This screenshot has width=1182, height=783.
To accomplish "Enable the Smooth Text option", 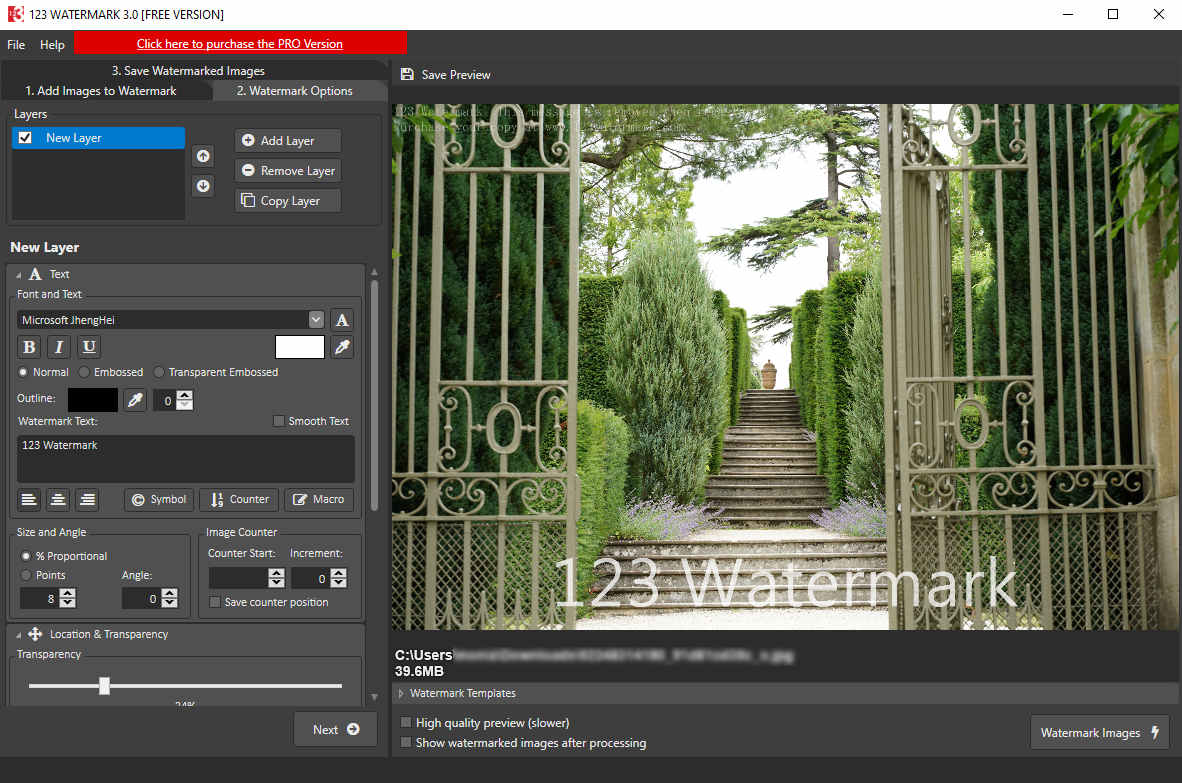I will click(278, 420).
